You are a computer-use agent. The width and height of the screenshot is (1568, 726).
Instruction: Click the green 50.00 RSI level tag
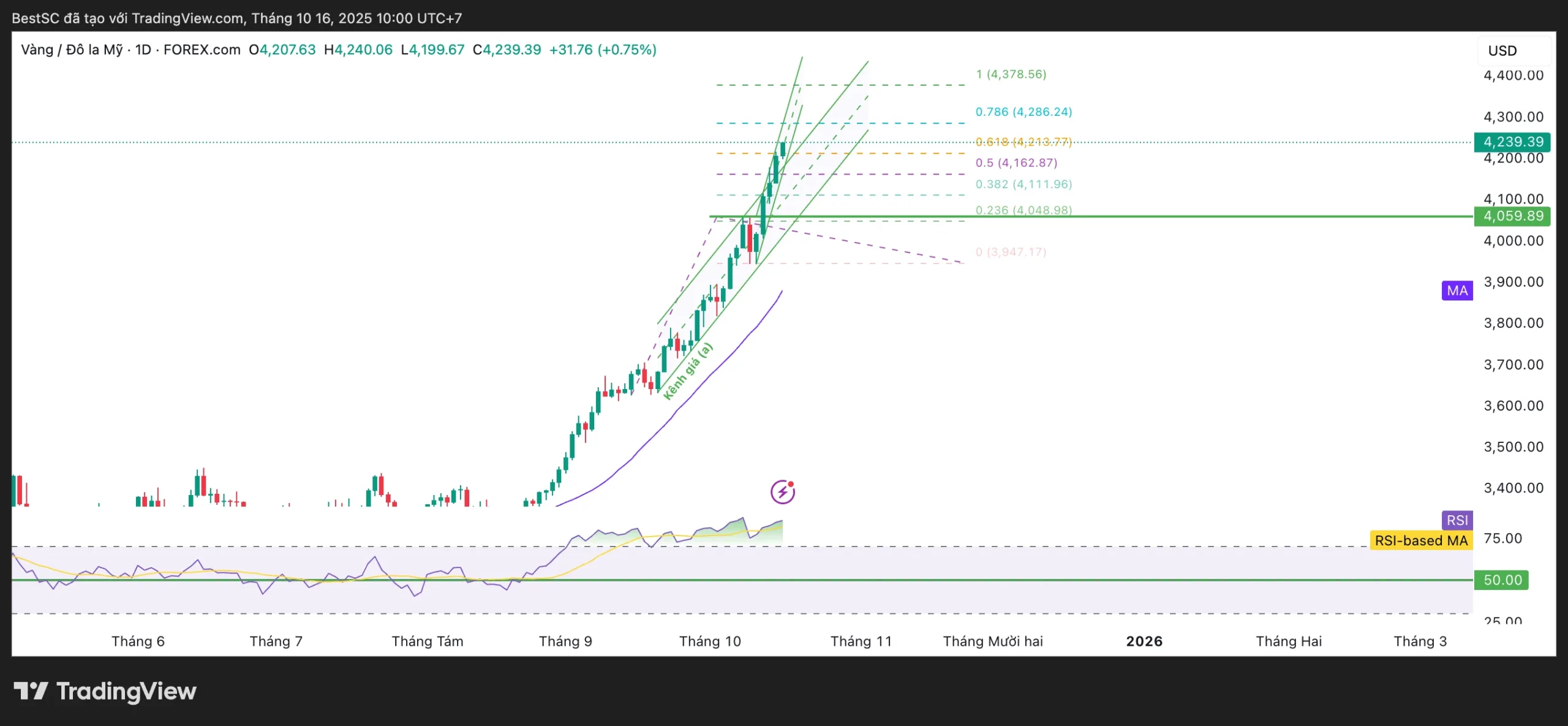1501,580
